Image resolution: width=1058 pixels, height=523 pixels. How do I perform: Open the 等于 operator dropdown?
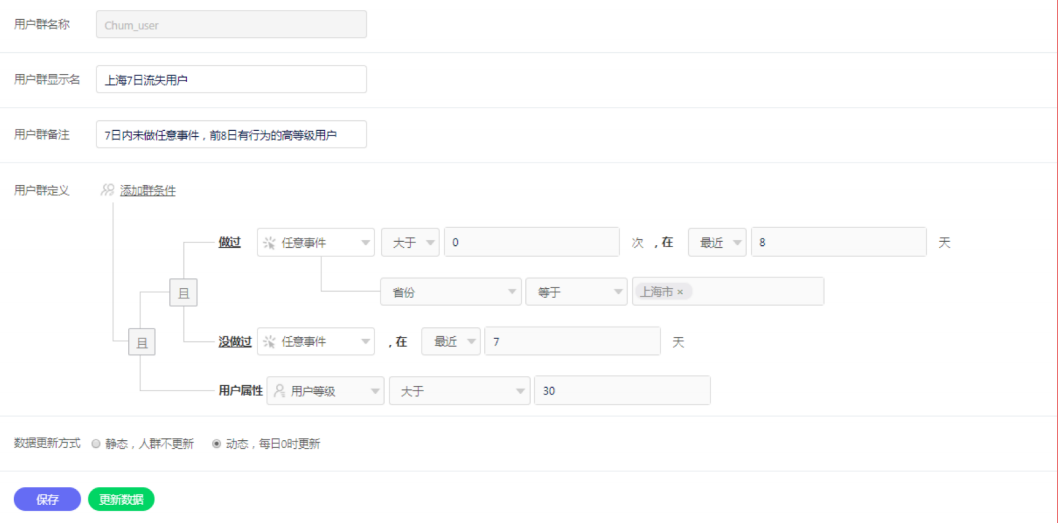tap(577, 292)
